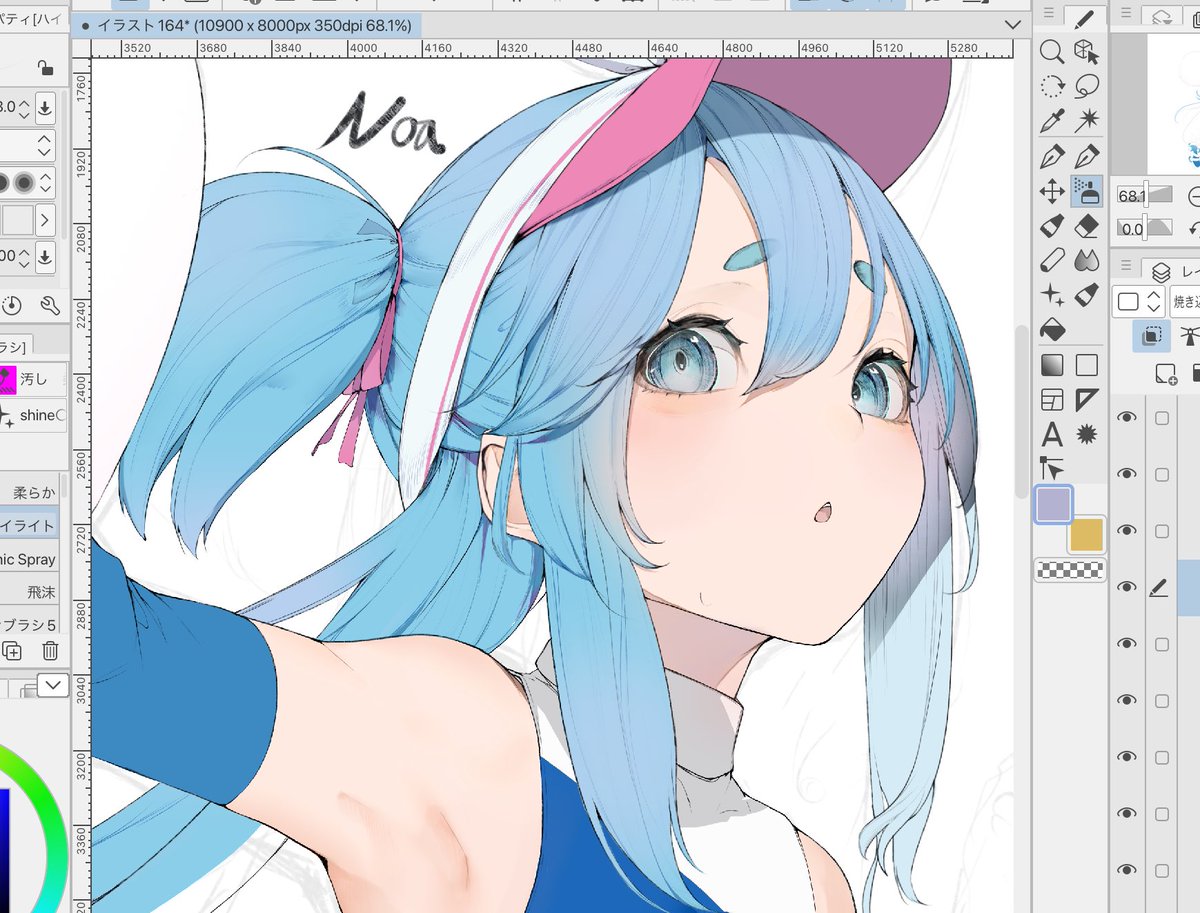This screenshot has height=913, width=1200.
Task: Select the Correct line tool
Action: coord(1052,468)
